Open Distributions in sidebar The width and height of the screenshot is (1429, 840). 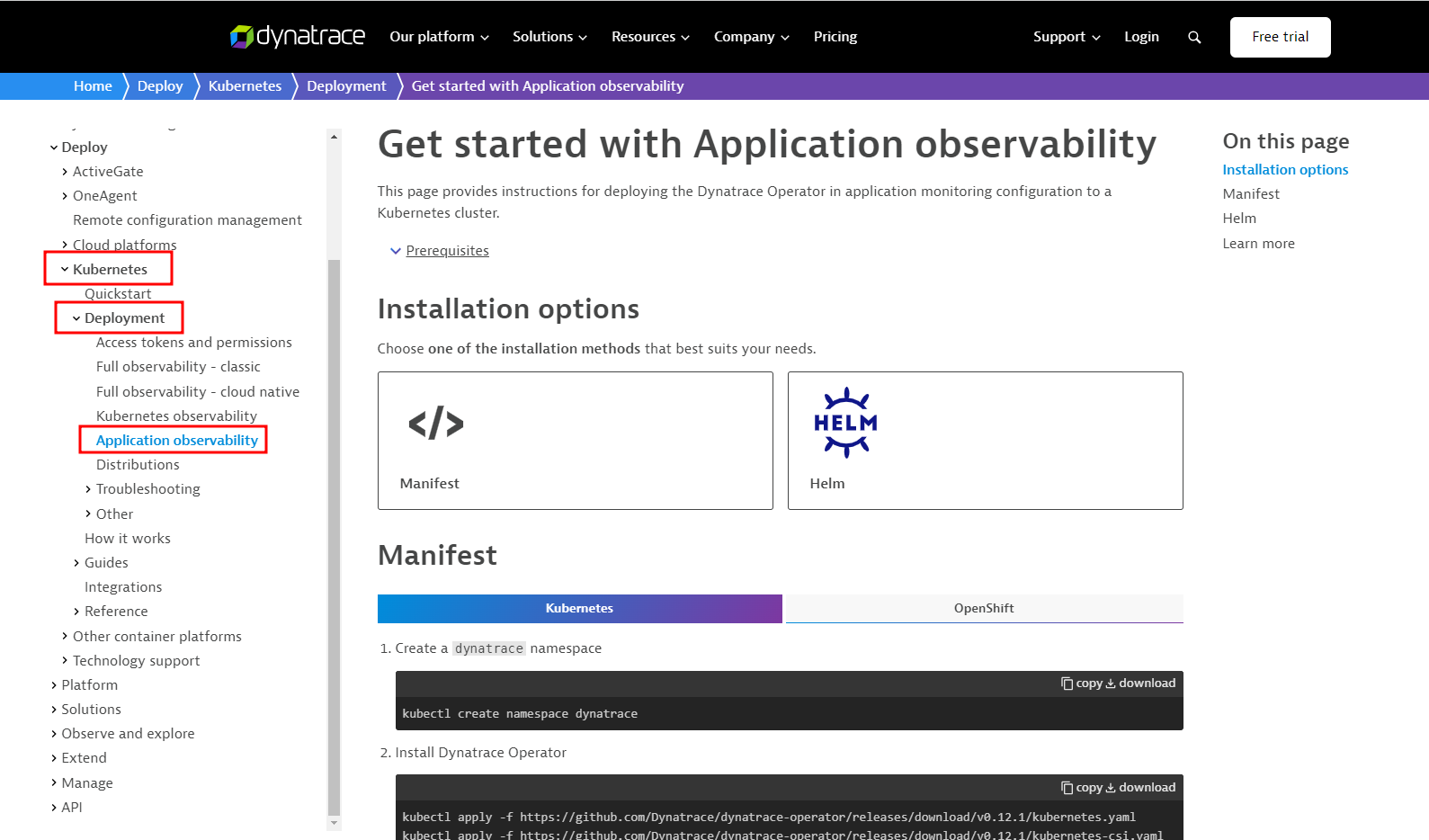coord(138,465)
